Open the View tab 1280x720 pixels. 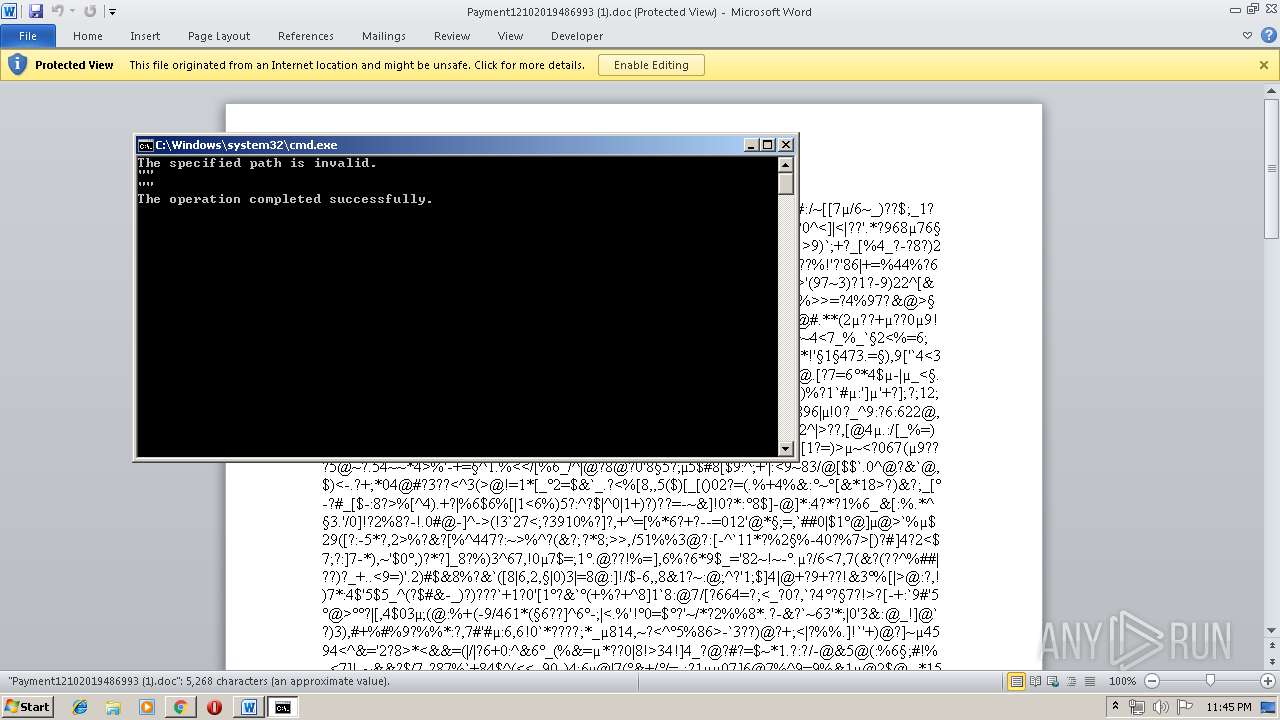coord(510,36)
